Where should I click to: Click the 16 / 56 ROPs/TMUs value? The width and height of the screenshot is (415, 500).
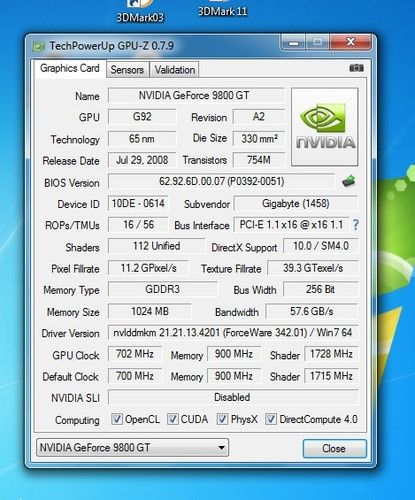[138, 225]
